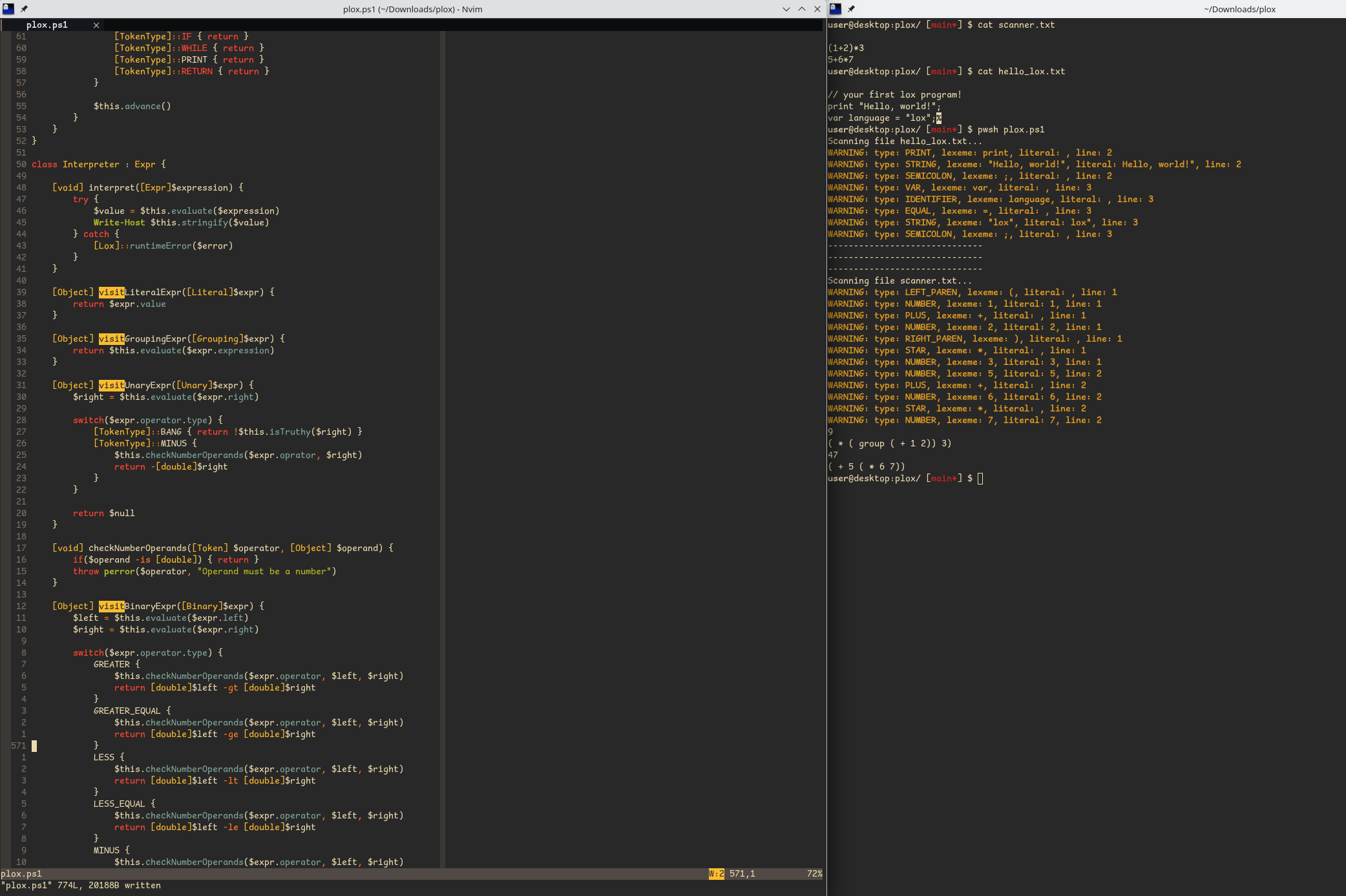This screenshot has width=1346, height=896.
Task: Click the Nvim window application icon
Action: coord(8,9)
